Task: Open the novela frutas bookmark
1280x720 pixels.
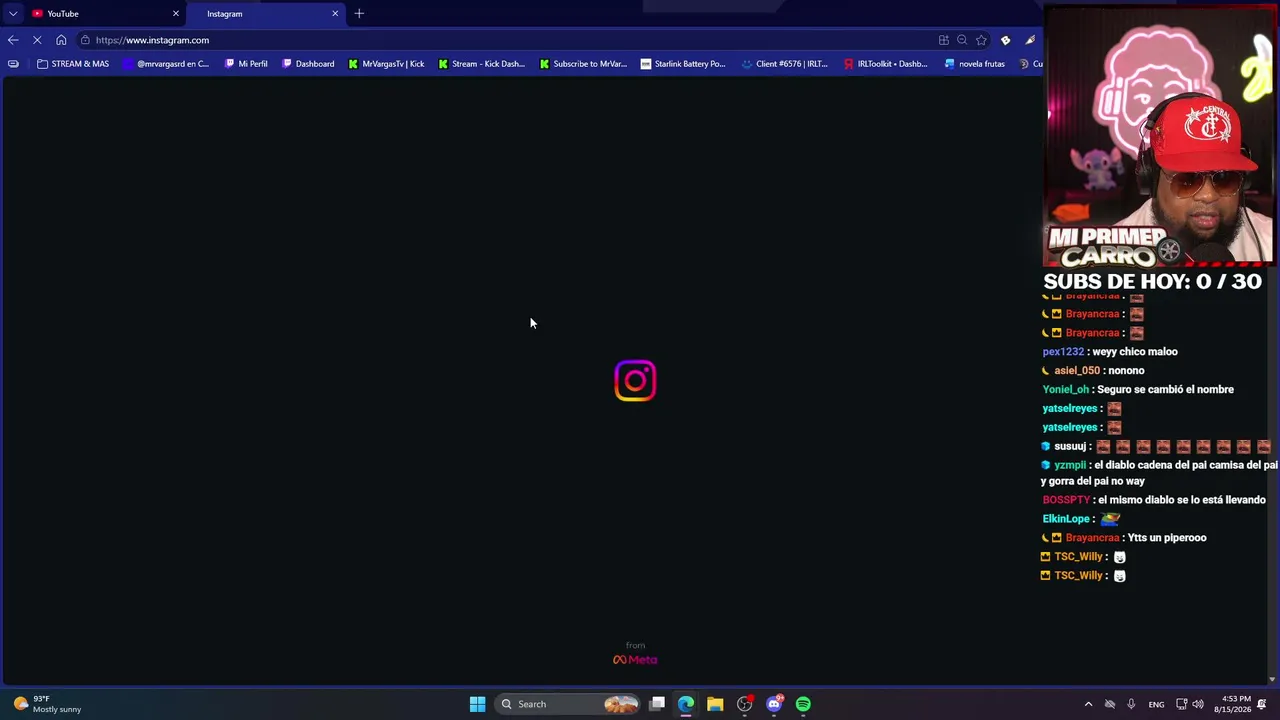Action: [975, 64]
